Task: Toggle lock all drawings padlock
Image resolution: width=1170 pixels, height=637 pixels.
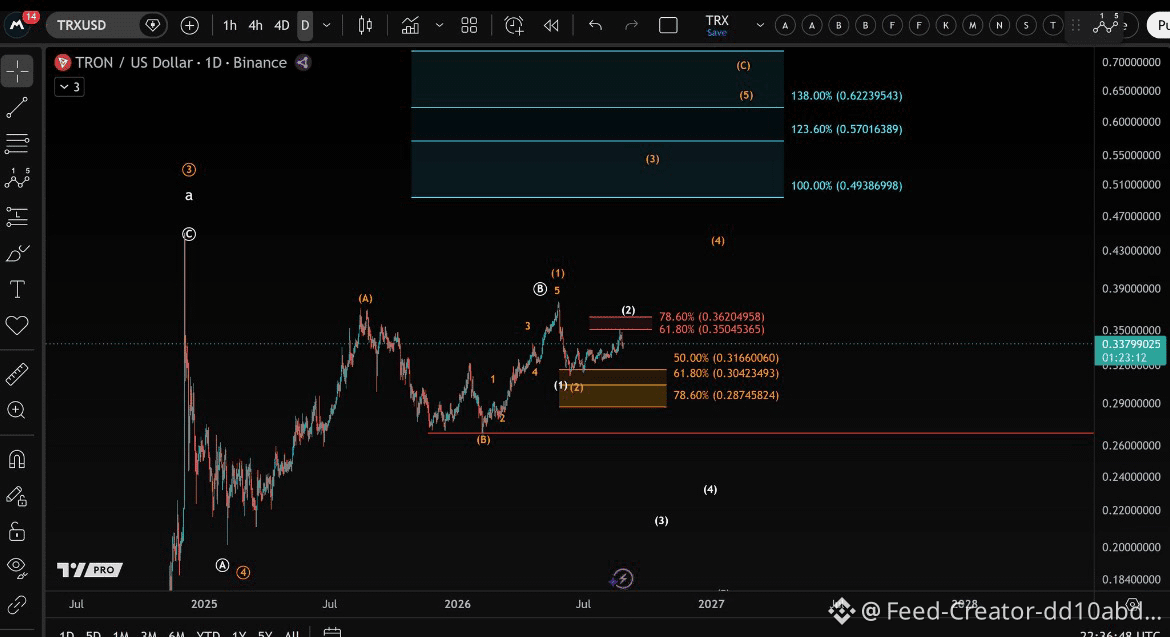Action: pos(17,532)
